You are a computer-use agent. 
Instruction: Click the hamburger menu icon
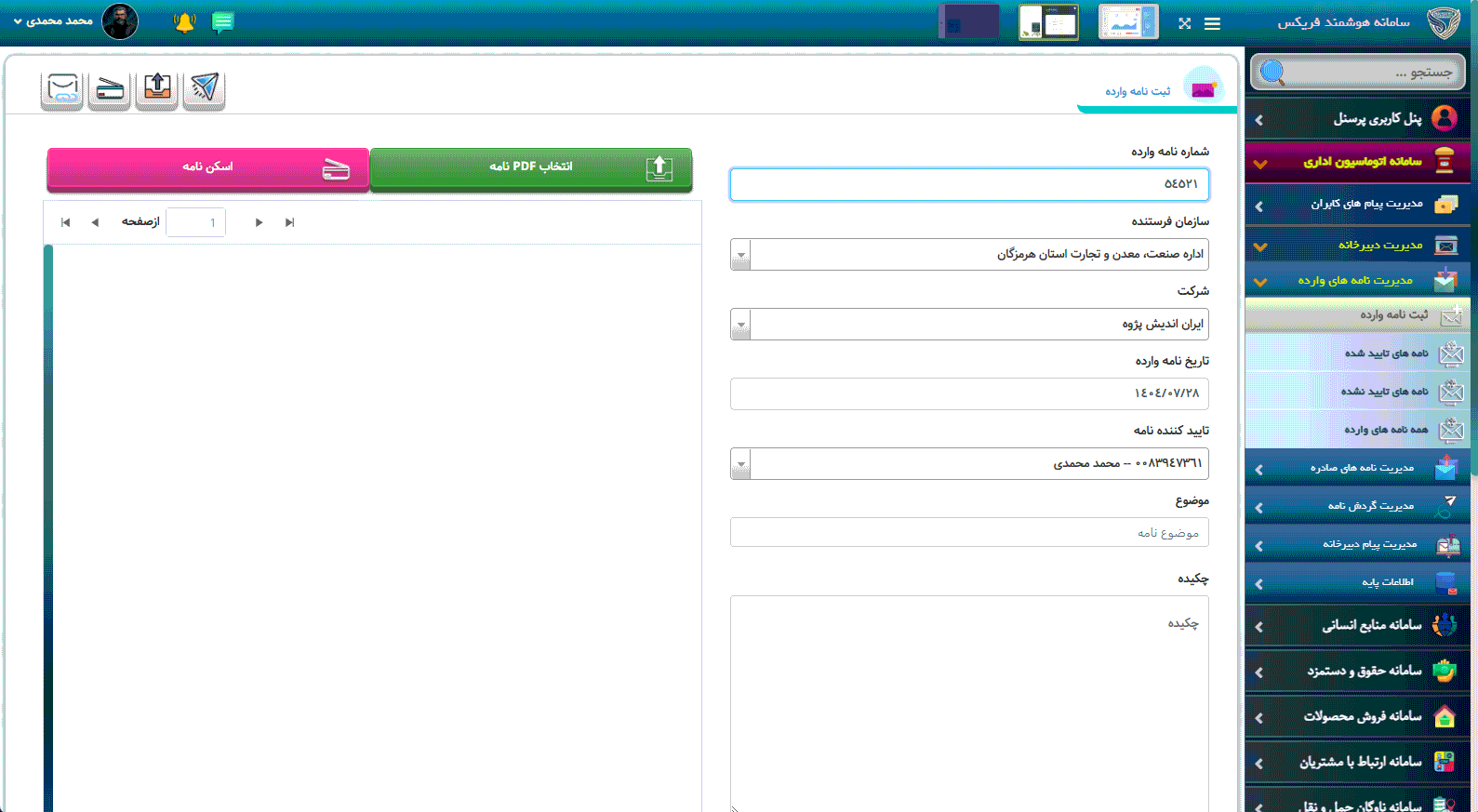click(x=1212, y=23)
